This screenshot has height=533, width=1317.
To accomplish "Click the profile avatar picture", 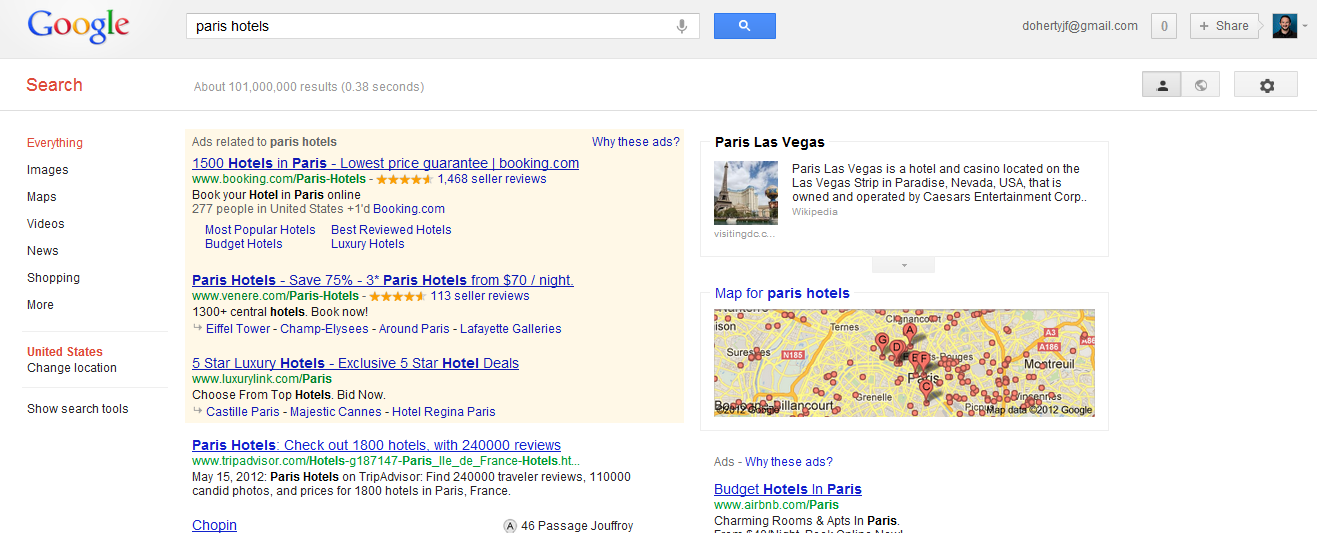I will click(x=1284, y=26).
